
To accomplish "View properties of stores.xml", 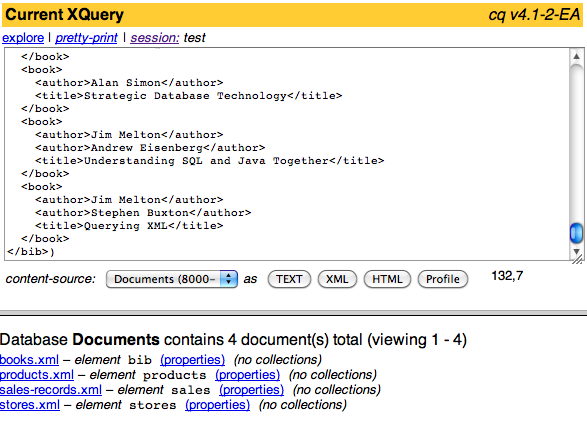I will [218, 405].
